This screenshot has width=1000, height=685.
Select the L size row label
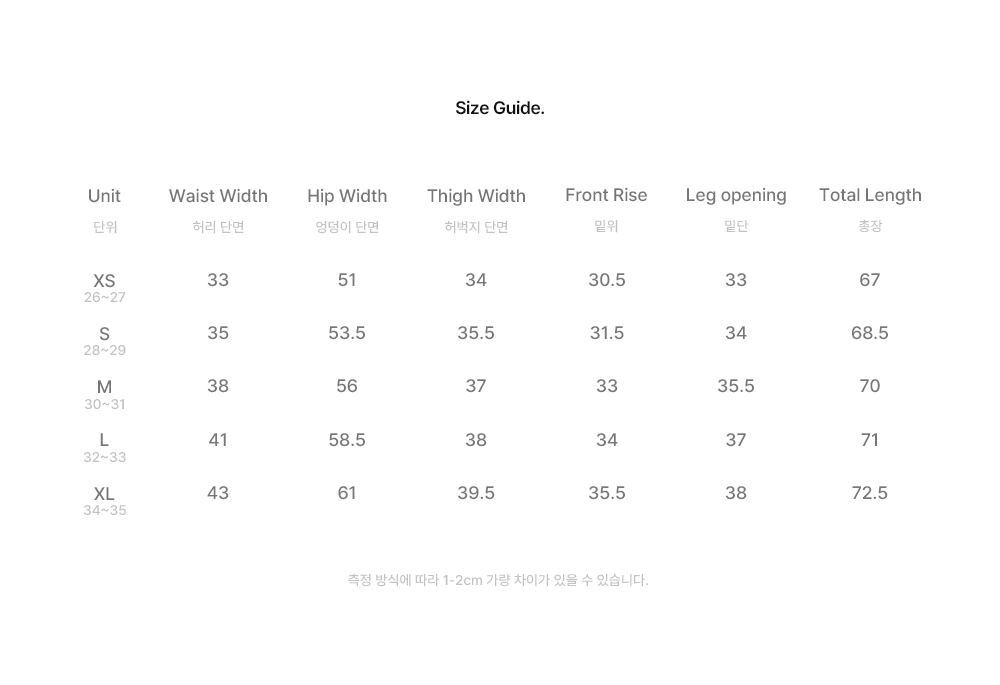coord(105,440)
